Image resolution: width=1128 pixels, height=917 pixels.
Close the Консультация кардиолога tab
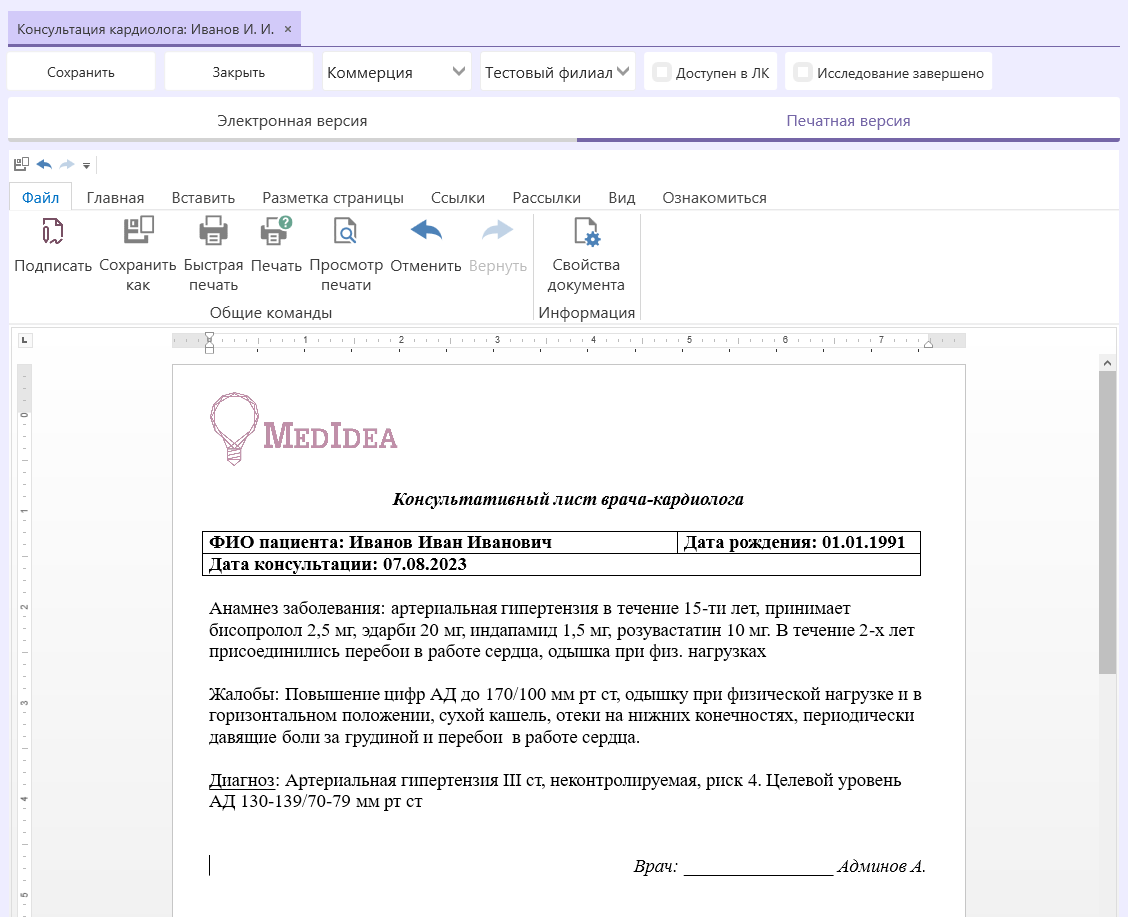(x=288, y=29)
